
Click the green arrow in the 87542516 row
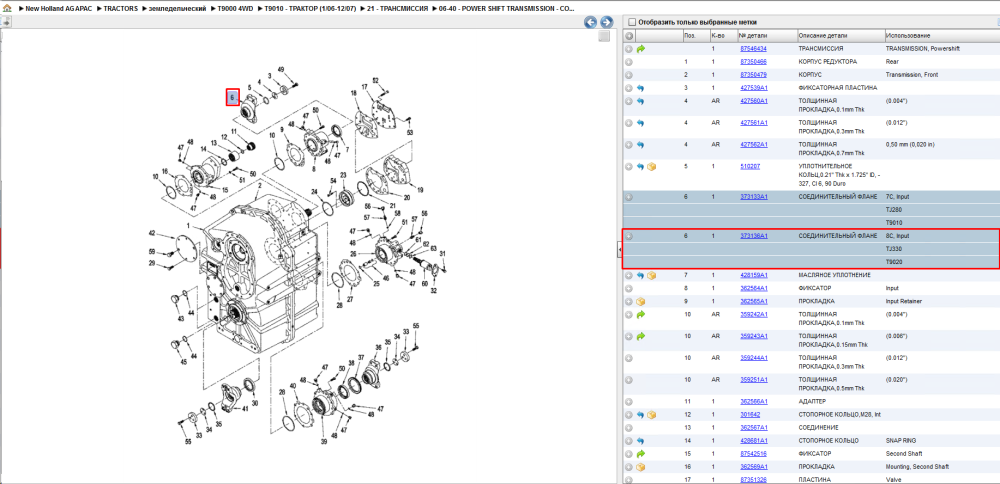pyautogui.click(x=641, y=453)
